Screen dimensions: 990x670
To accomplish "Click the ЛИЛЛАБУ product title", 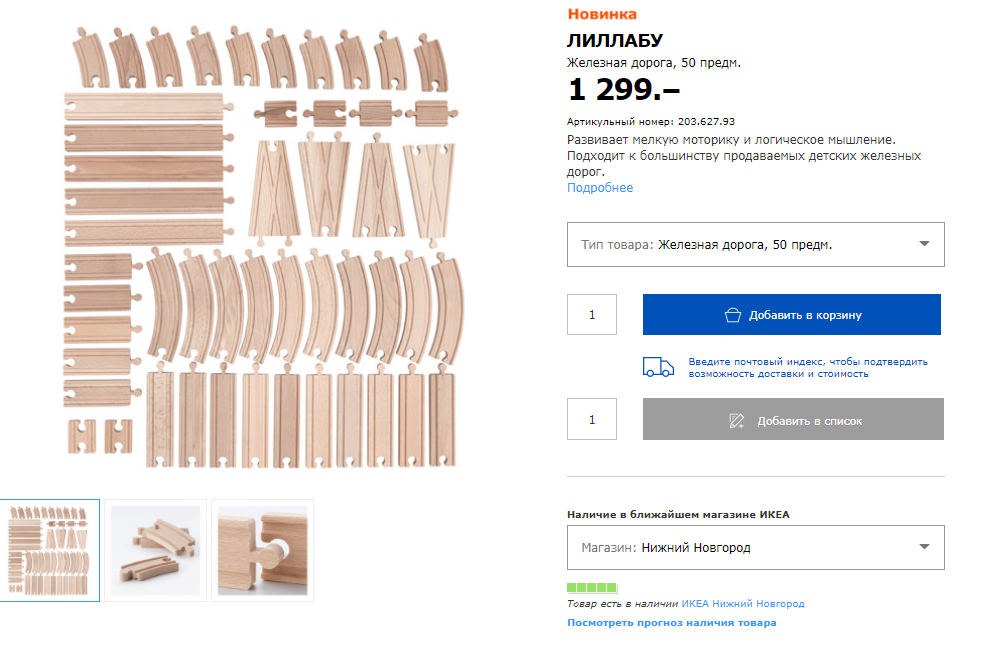I will coord(614,40).
